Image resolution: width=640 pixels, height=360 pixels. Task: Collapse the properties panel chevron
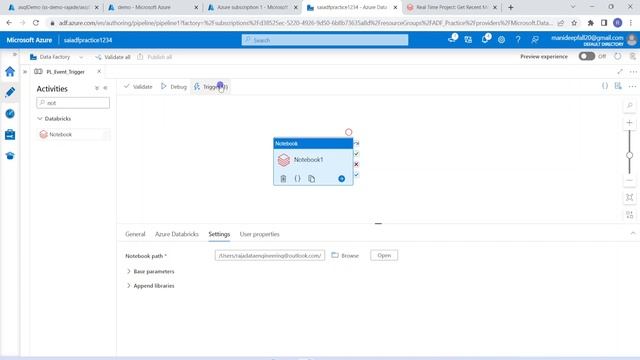(633, 233)
